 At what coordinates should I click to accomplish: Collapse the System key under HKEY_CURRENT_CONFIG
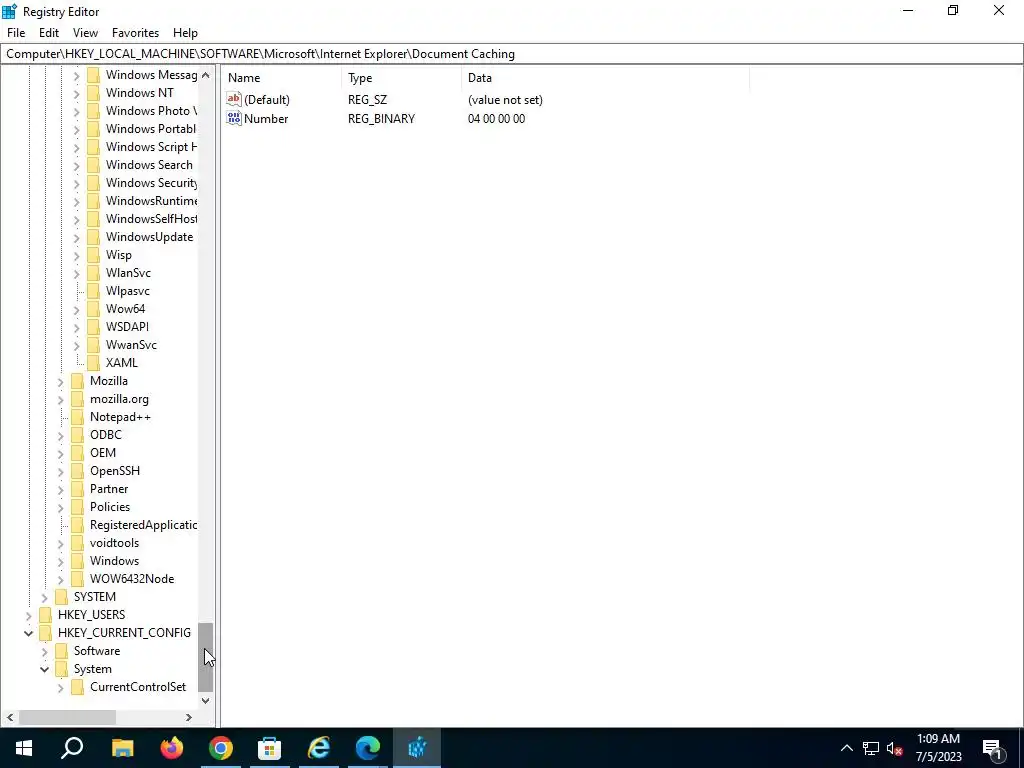tap(44, 669)
